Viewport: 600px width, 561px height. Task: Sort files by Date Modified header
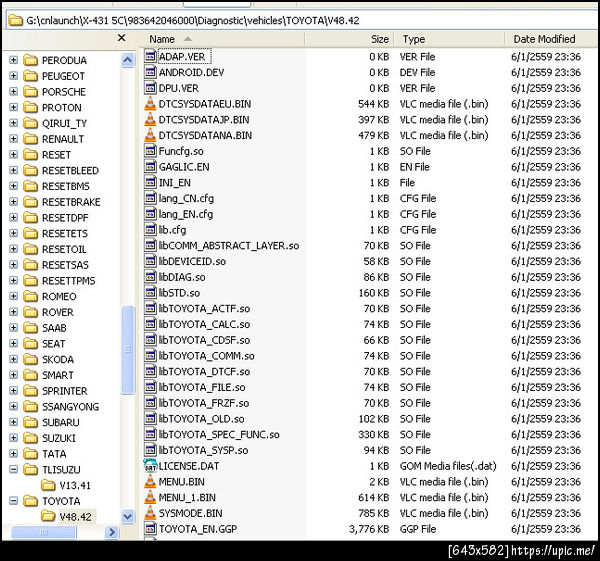[550, 39]
